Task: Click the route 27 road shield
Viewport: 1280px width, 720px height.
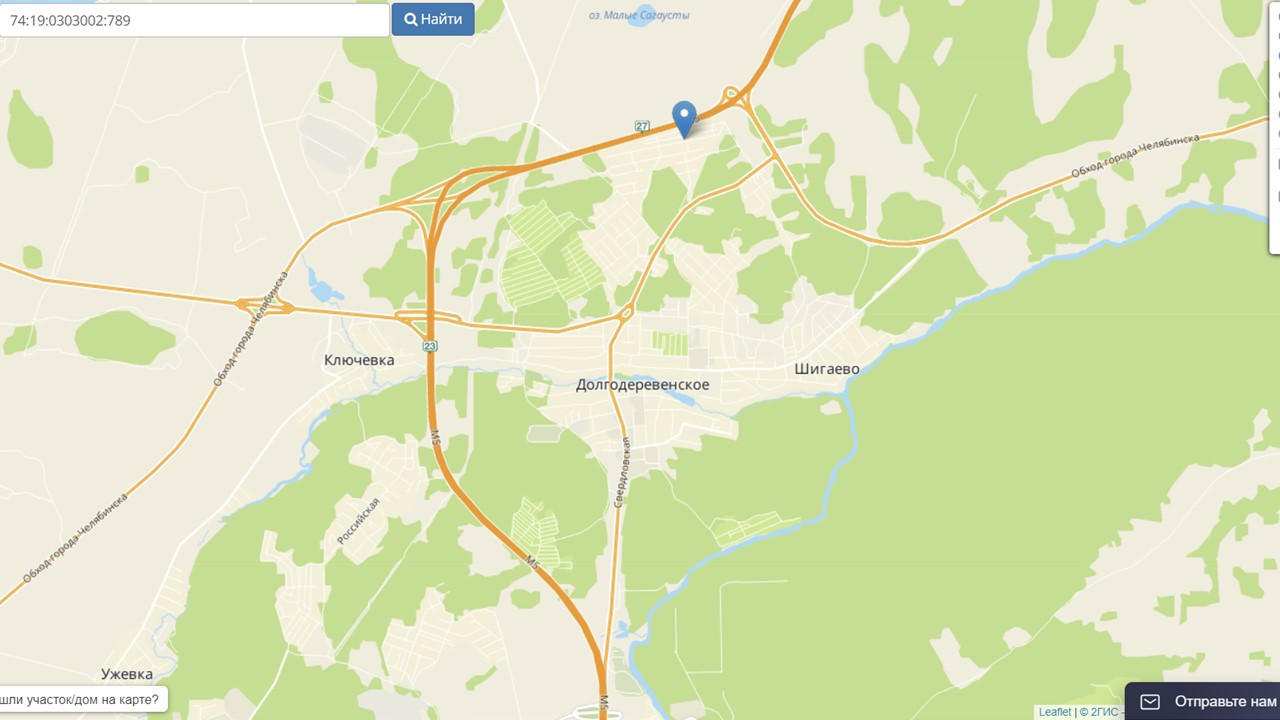Action: point(642,126)
